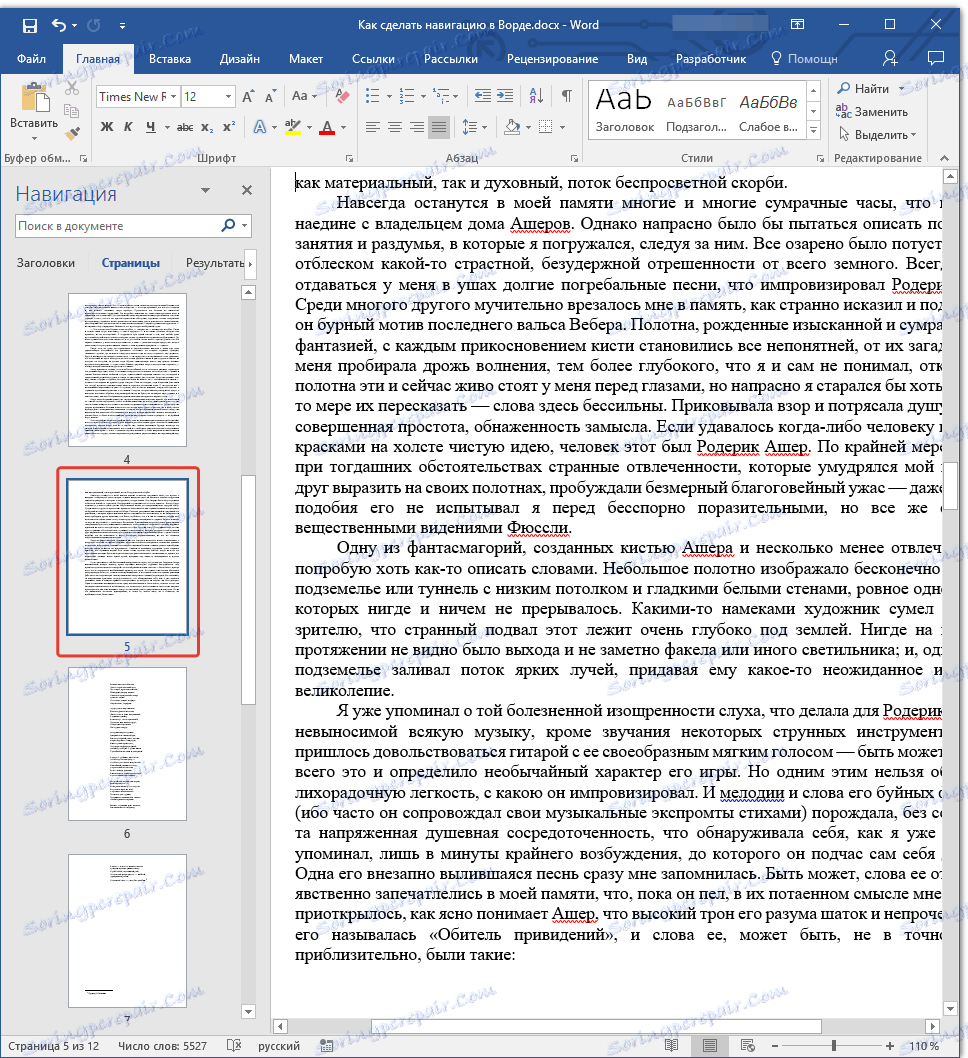Viewport: 968px width, 1058px height.
Task: Open Navigation pane options dropdown arrow
Action: [205, 191]
